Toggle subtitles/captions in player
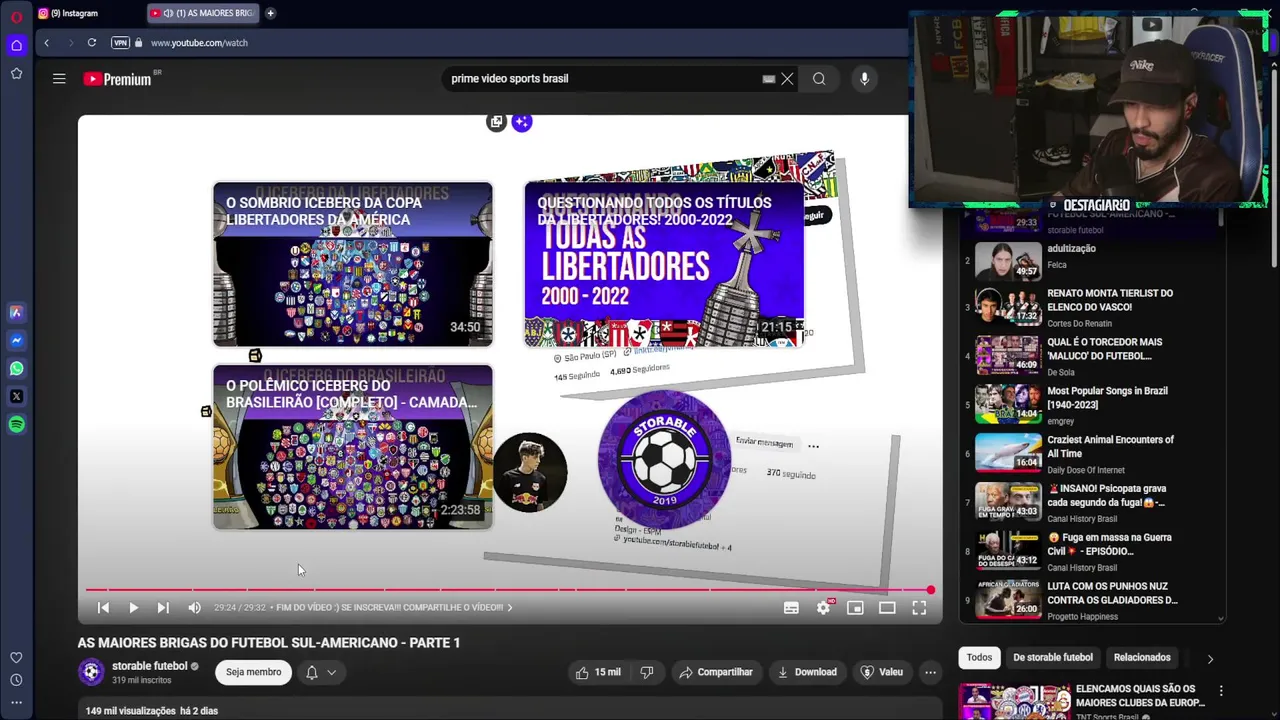 [791, 607]
